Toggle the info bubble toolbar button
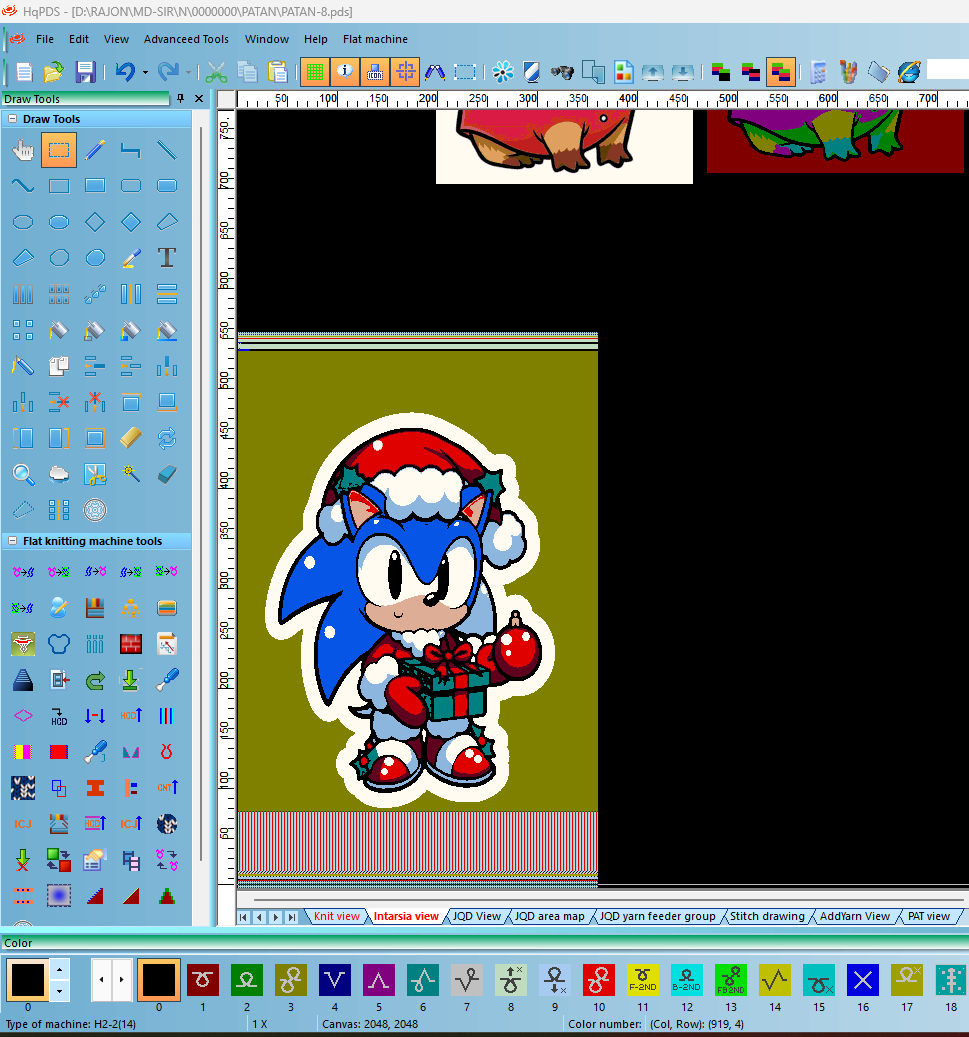 coord(345,72)
